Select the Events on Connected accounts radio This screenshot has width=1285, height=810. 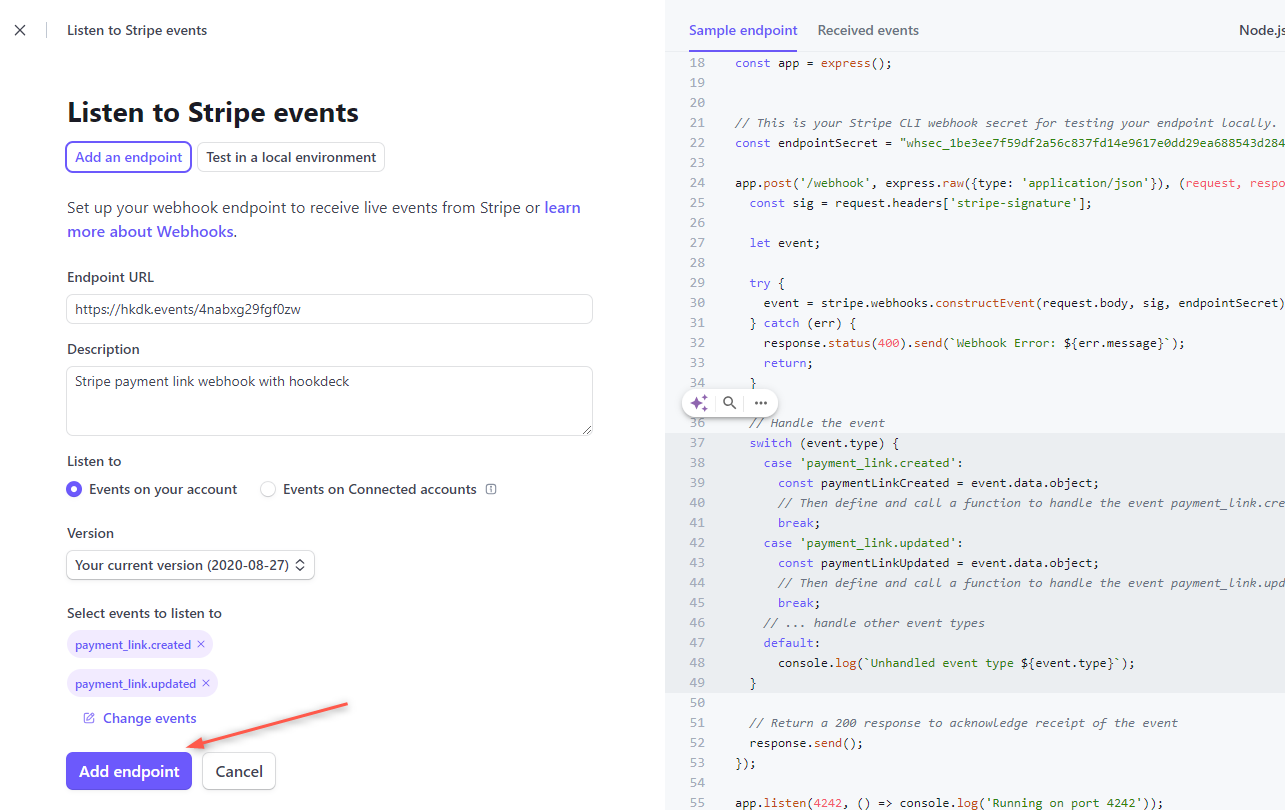click(x=267, y=489)
